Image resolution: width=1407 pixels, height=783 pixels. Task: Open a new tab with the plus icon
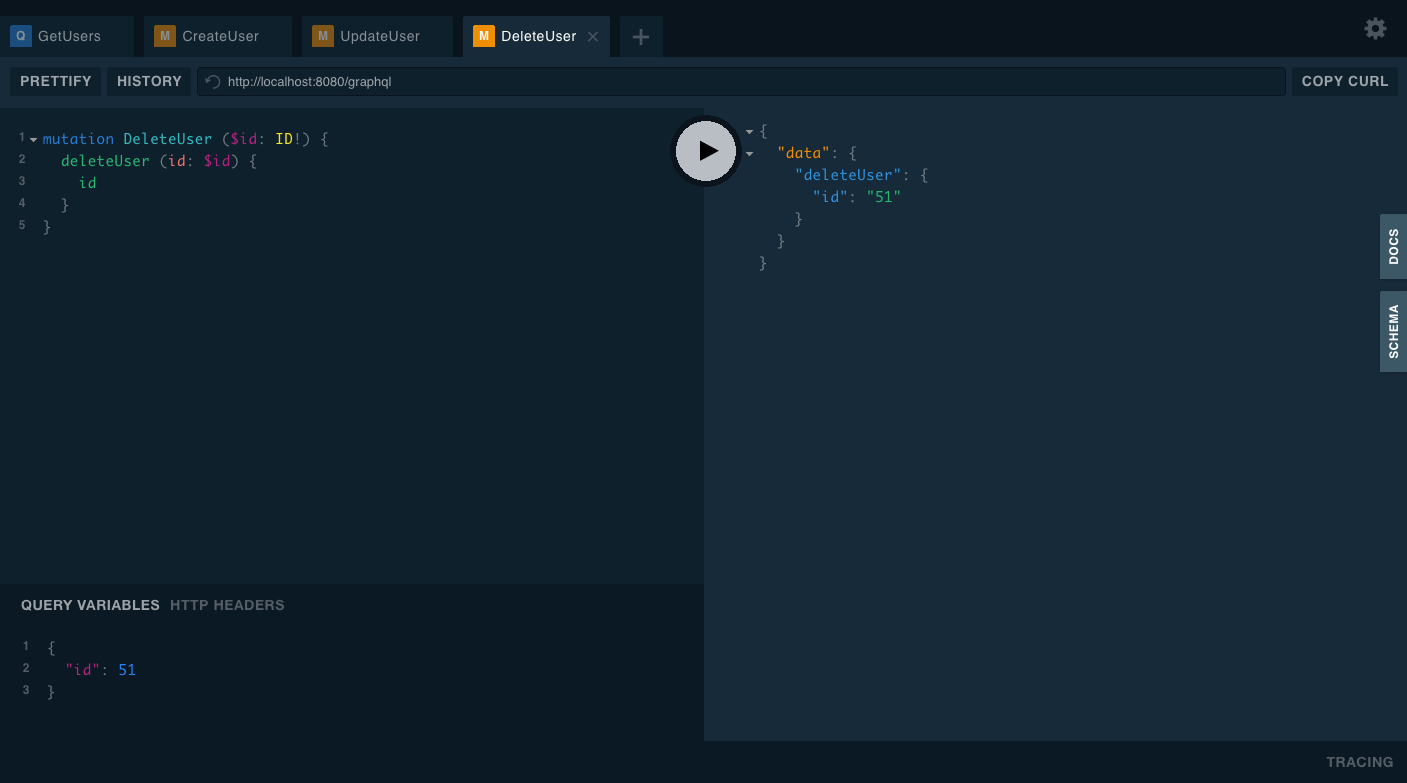tap(640, 36)
